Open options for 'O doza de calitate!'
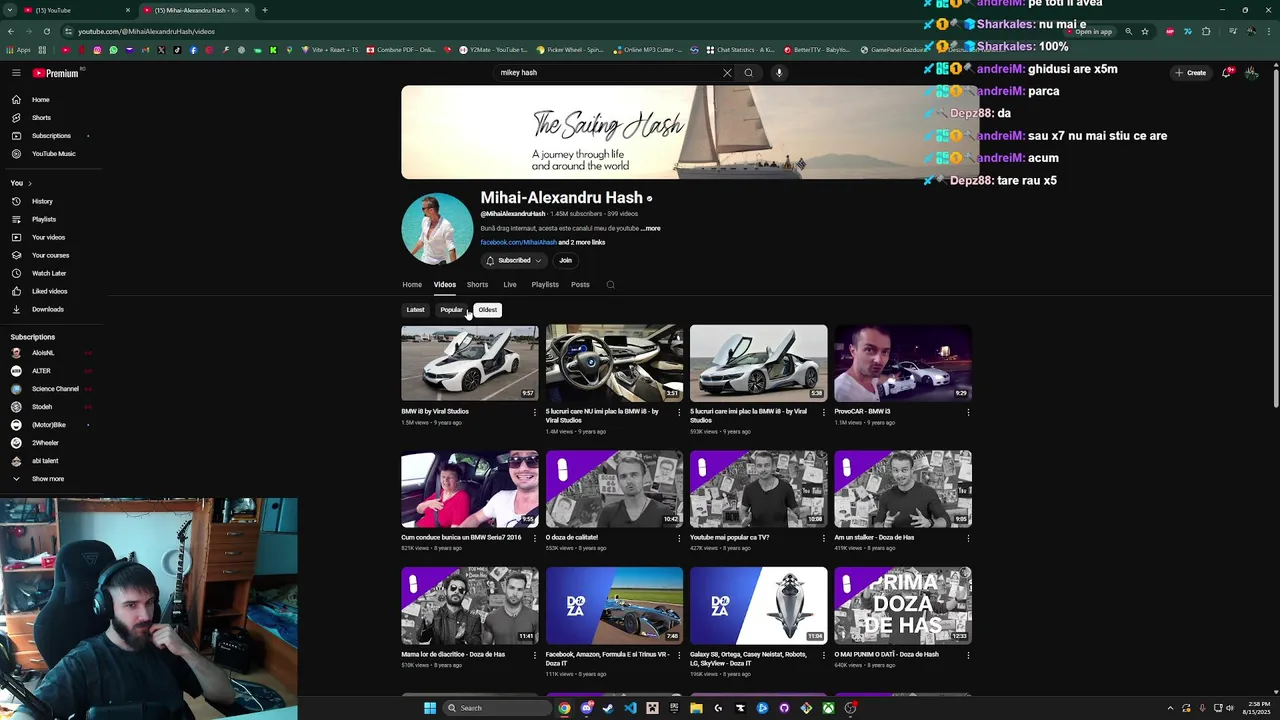 point(678,538)
